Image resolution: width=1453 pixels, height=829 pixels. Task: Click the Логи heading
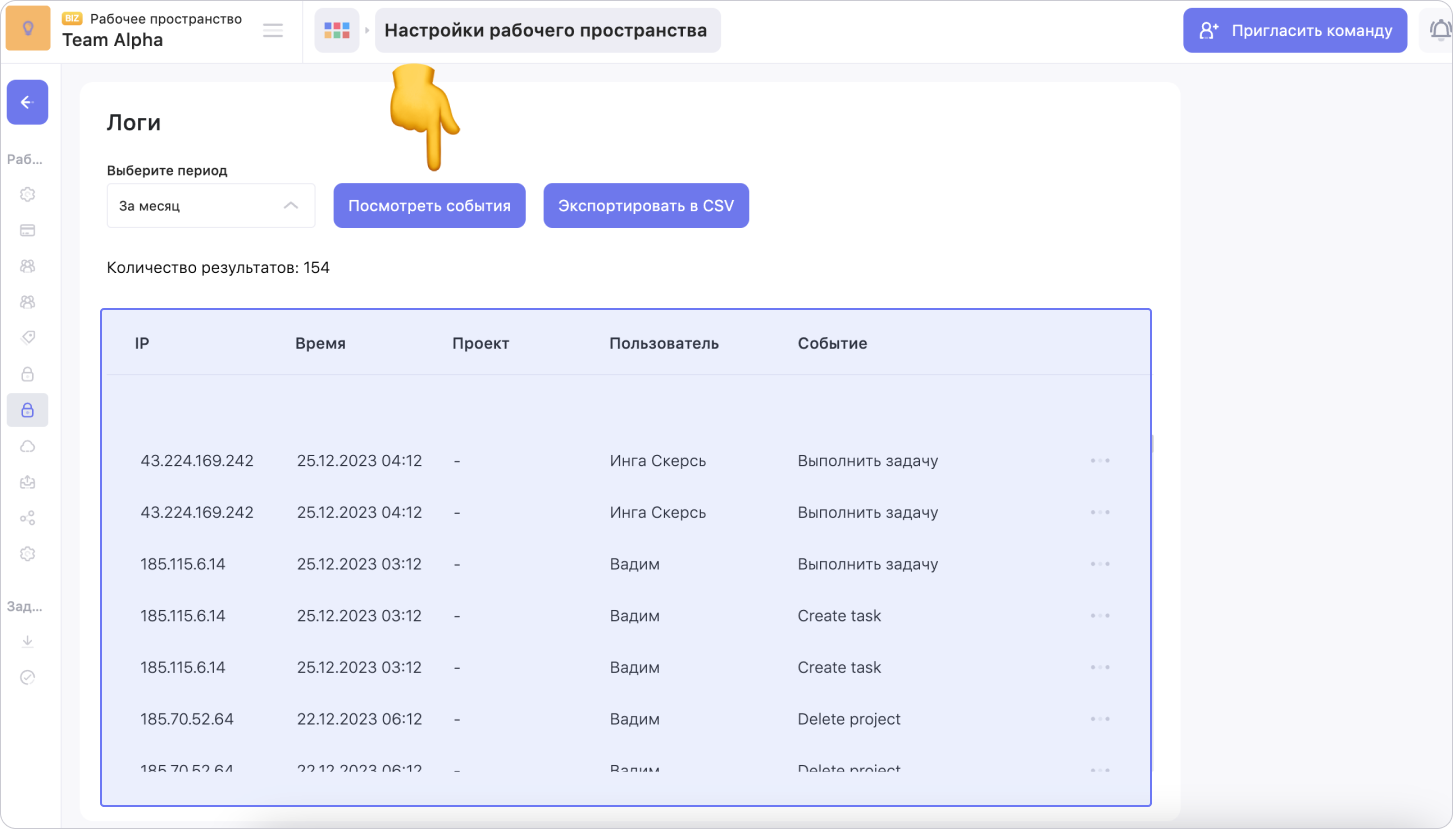134,123
